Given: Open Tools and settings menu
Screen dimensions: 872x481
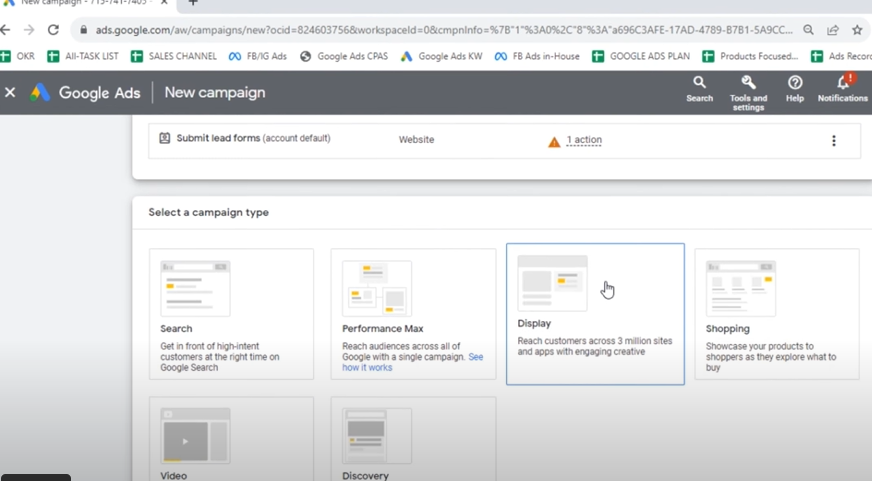Looking at the screenshot, I should pos(748,88).
